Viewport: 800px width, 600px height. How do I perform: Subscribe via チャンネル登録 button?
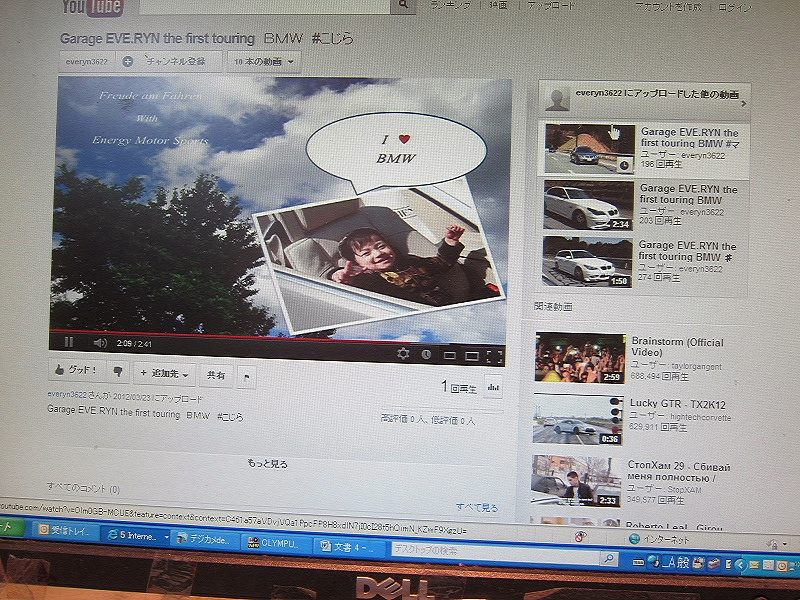point(169,61)
